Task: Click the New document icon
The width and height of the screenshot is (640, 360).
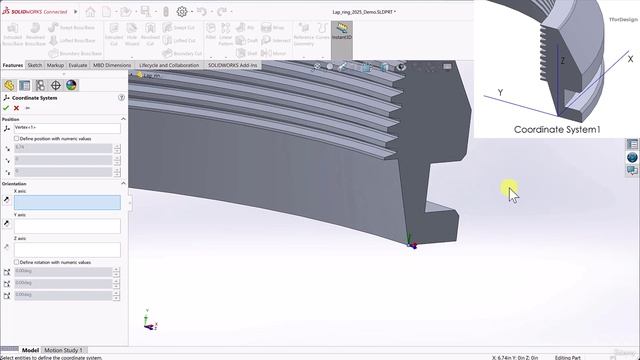Action: (x=107, y=12)
